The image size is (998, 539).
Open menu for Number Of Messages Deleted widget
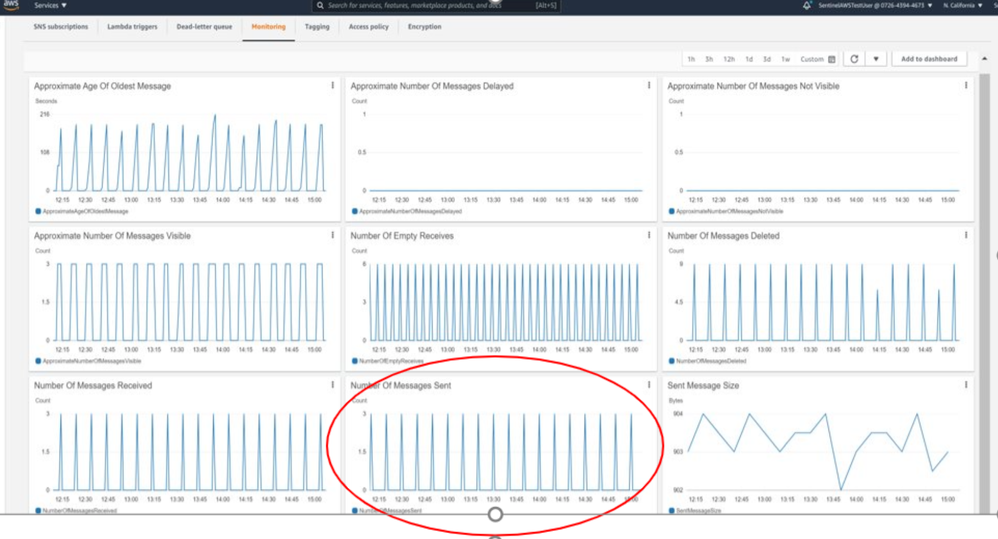coord(966,235)
